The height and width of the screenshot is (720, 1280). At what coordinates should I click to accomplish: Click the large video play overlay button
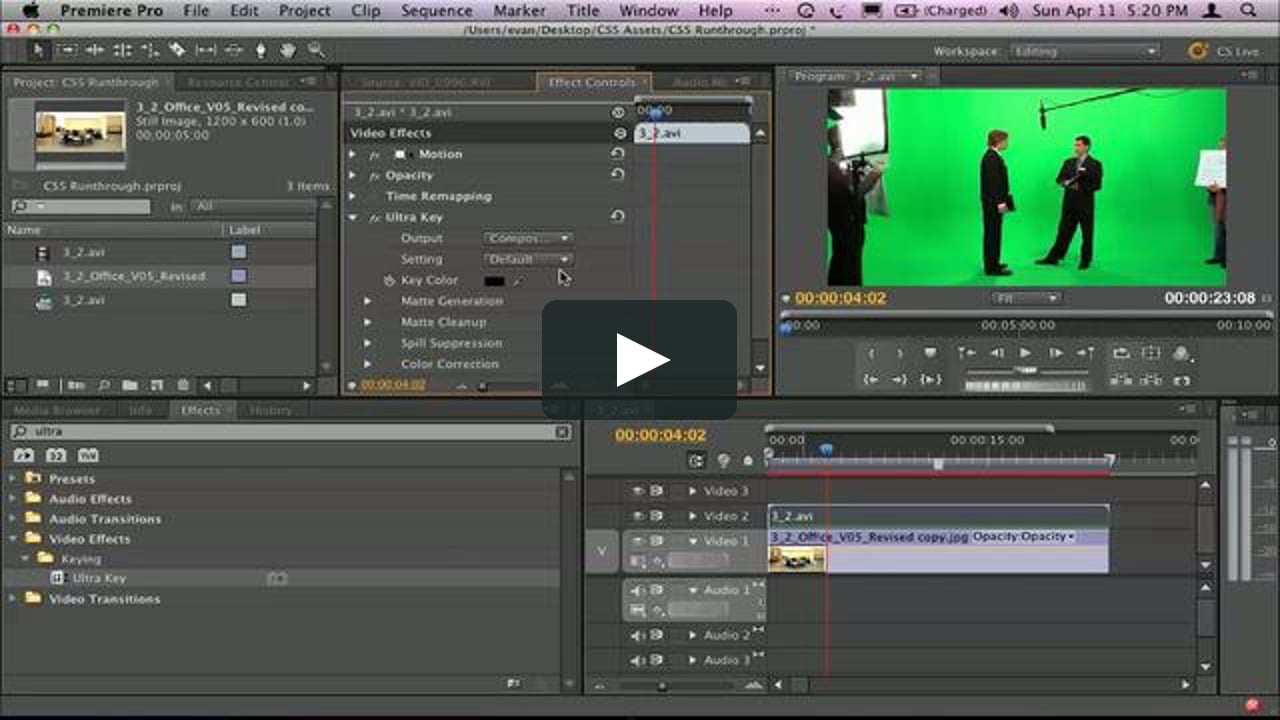click(x=640, y=360)
